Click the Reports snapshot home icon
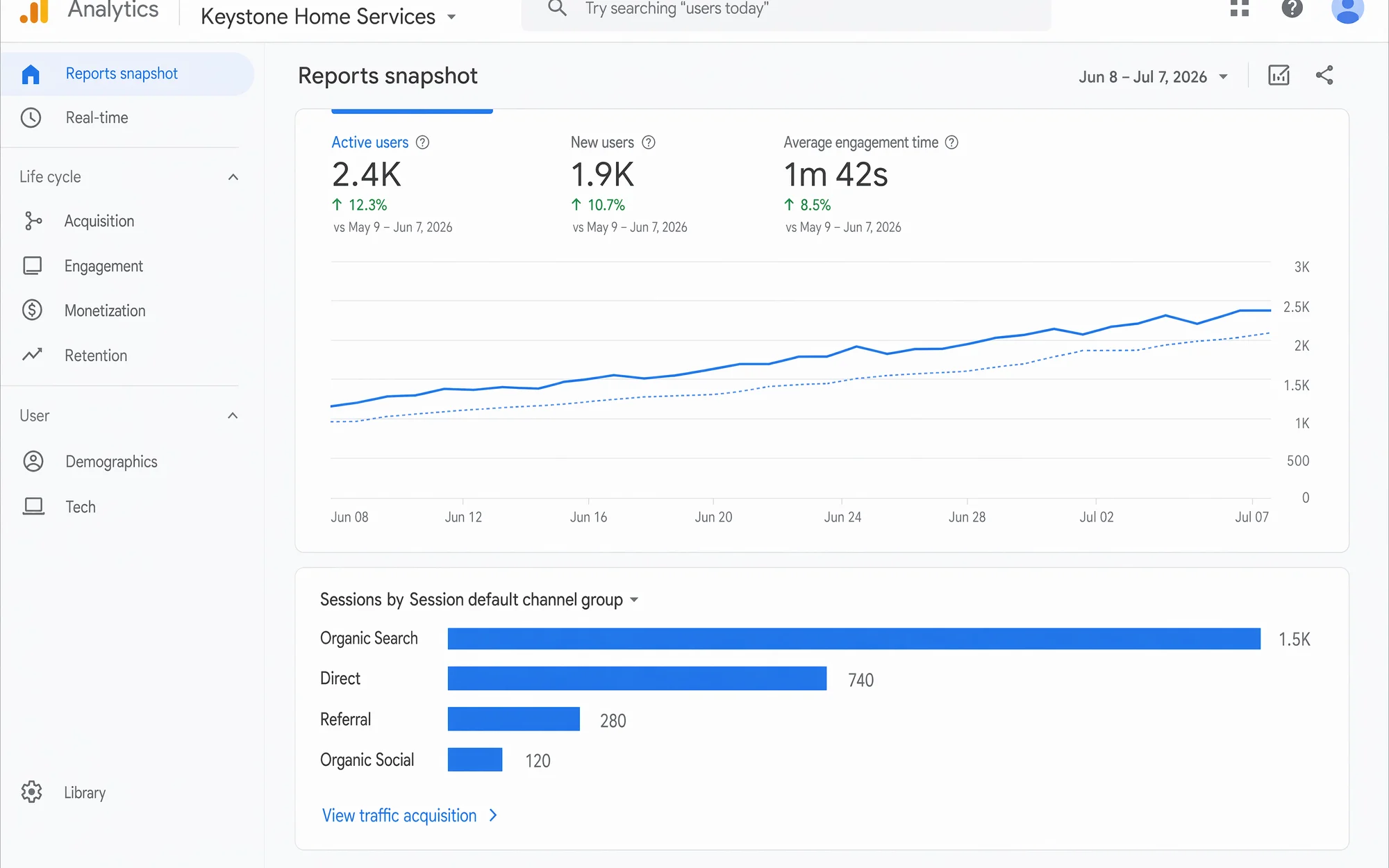This screenshot has width=1389, height=868. coord(31,74)
